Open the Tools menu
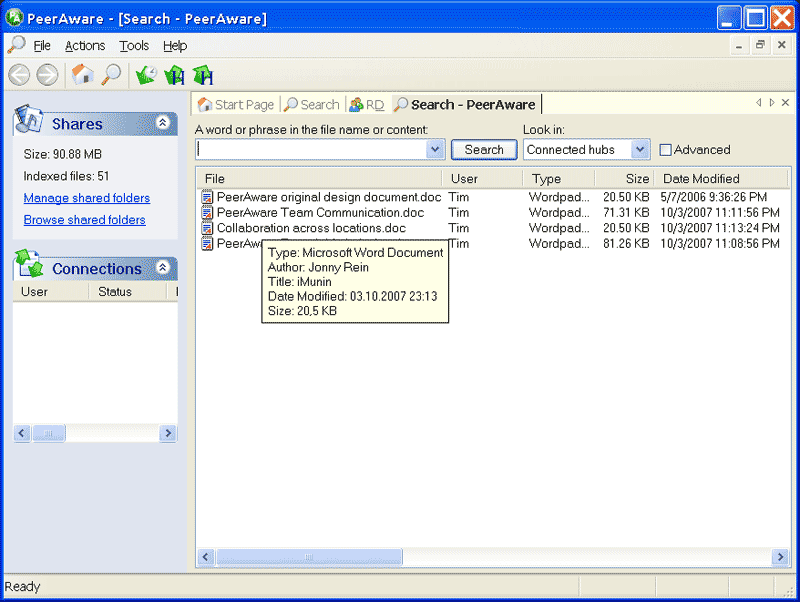 (134, 46)
